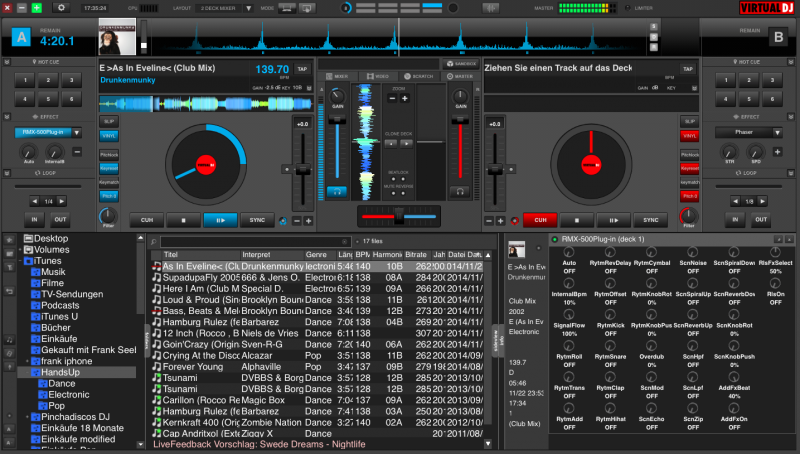Toggle Keymatch on deck A

pyautogui.click(x=109, y=182)
